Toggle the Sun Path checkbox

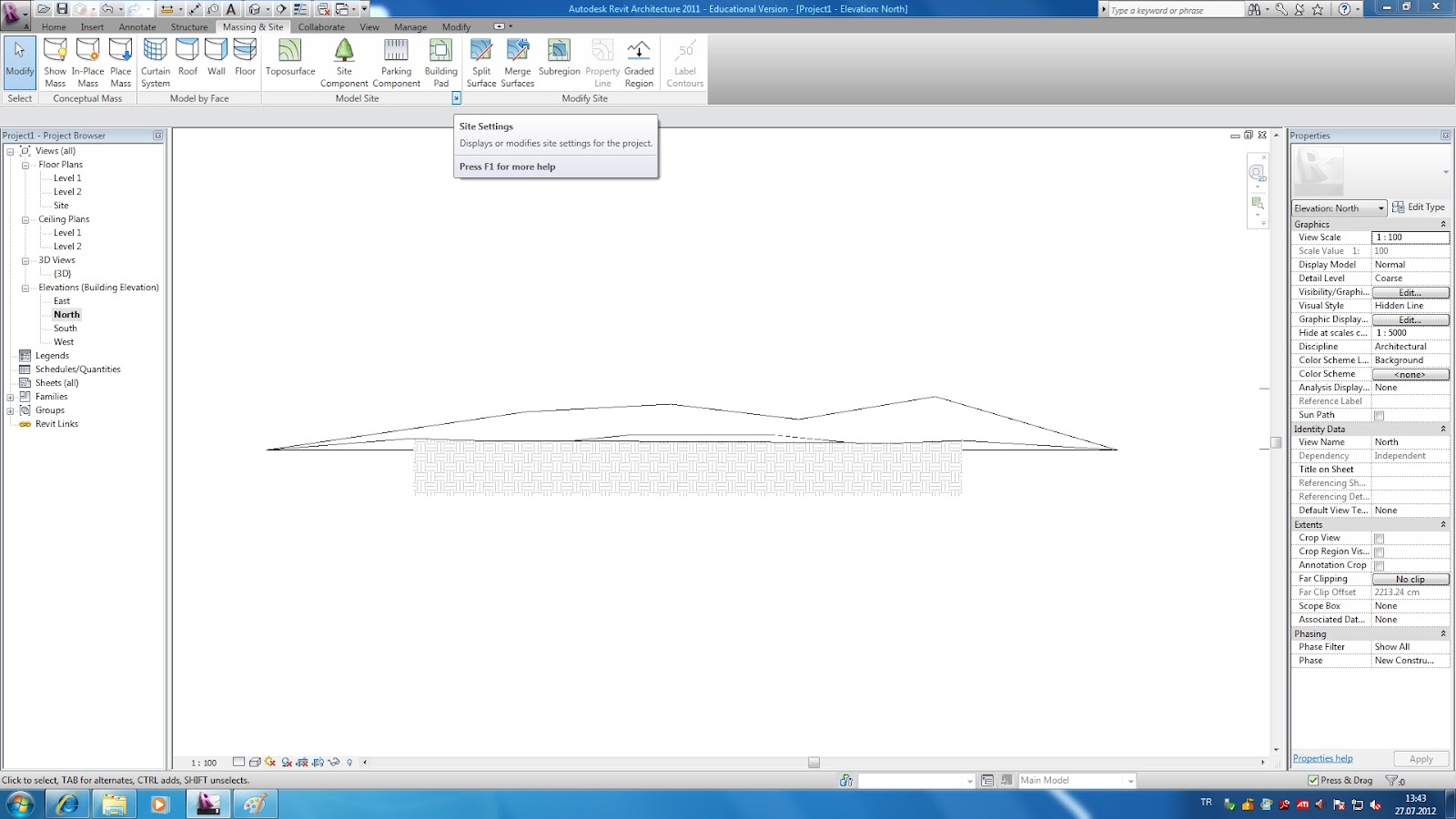tap(1380, 416)
